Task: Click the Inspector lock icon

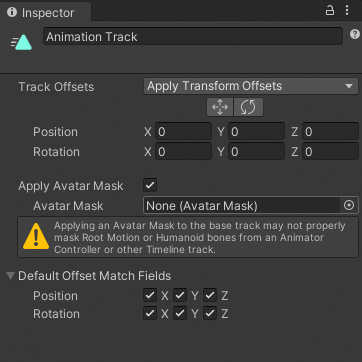Action: click(330, 11)
